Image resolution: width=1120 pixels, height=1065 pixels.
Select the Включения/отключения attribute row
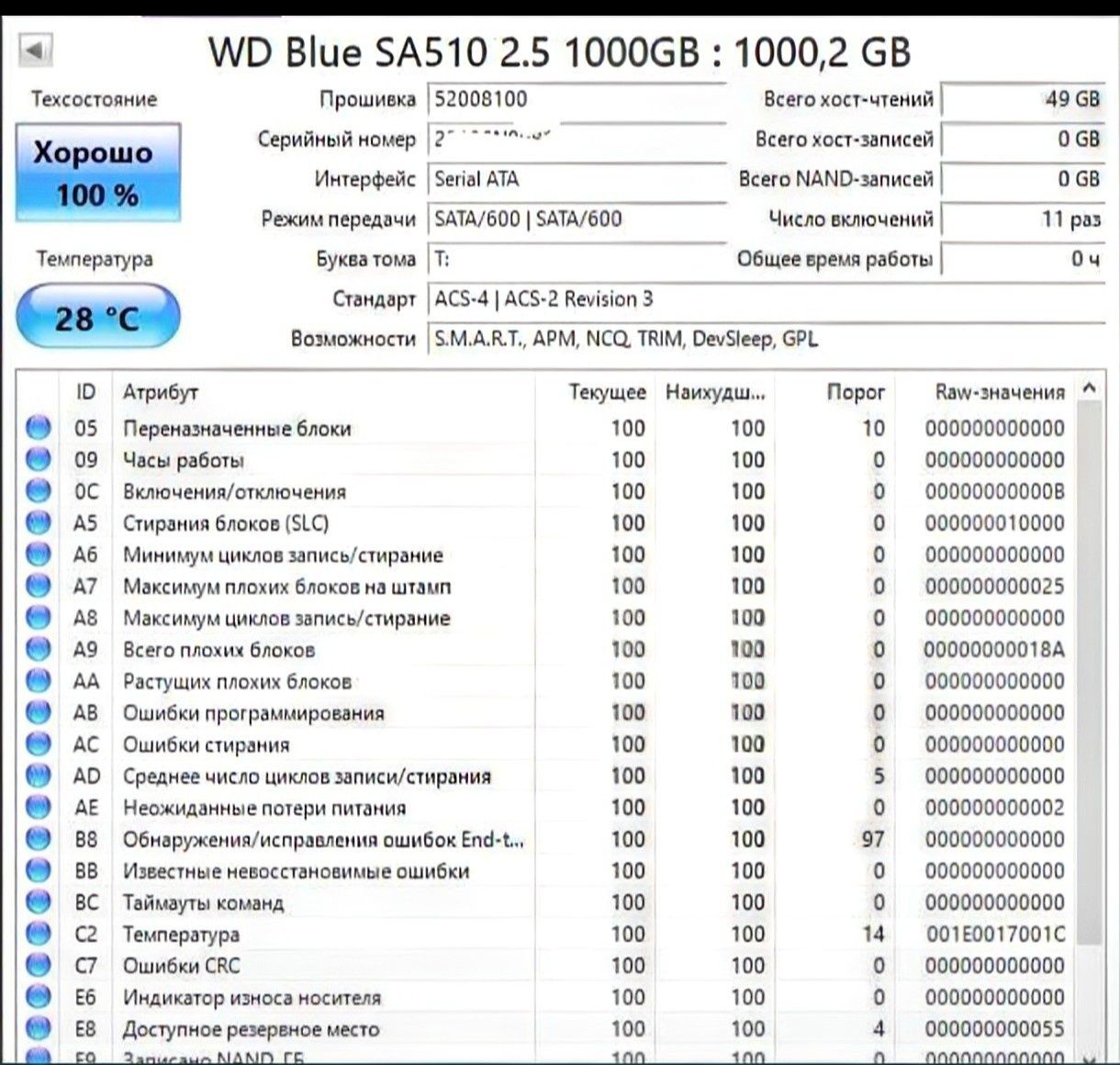[547, 491]
